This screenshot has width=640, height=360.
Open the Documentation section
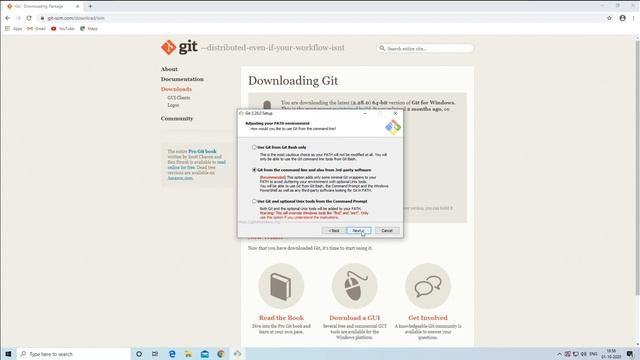[182, 79]
